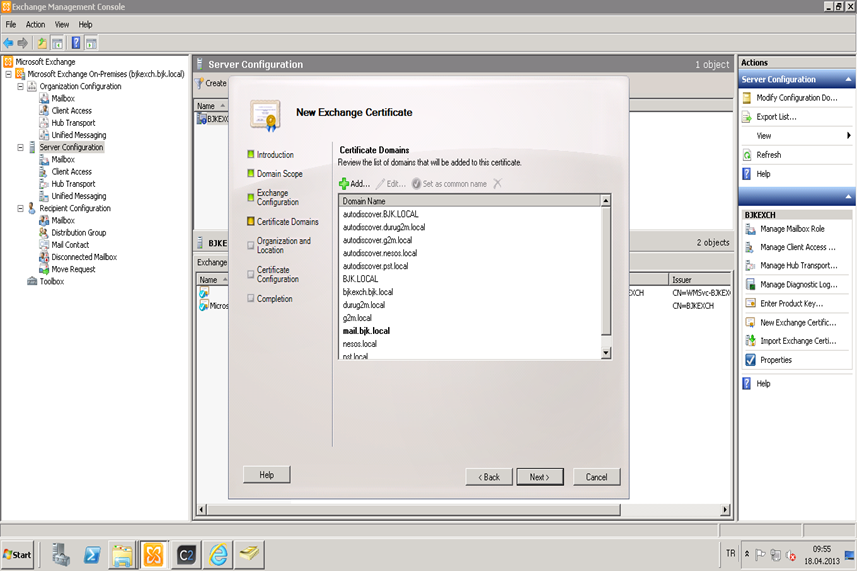Click the Refresh action icon
Viewport: 857px width, 571px height.
pos(747,155)
